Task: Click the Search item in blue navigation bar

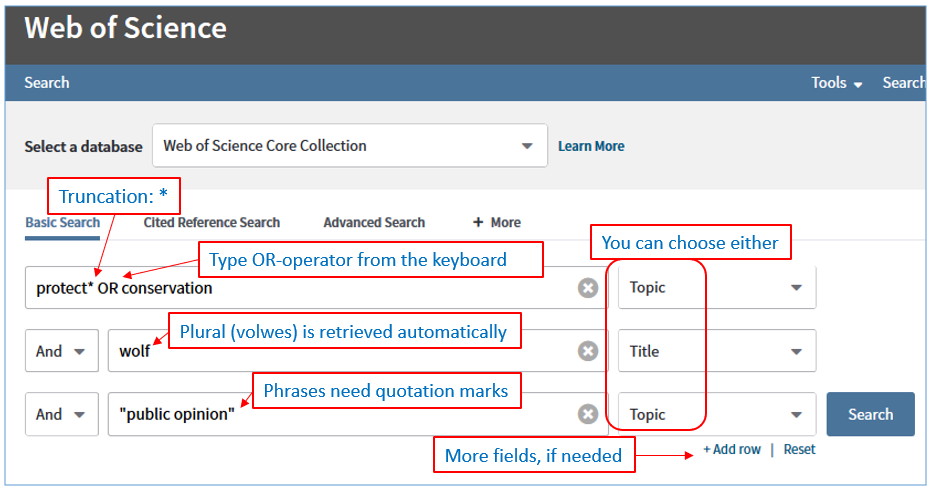Action: coord(47,82)
